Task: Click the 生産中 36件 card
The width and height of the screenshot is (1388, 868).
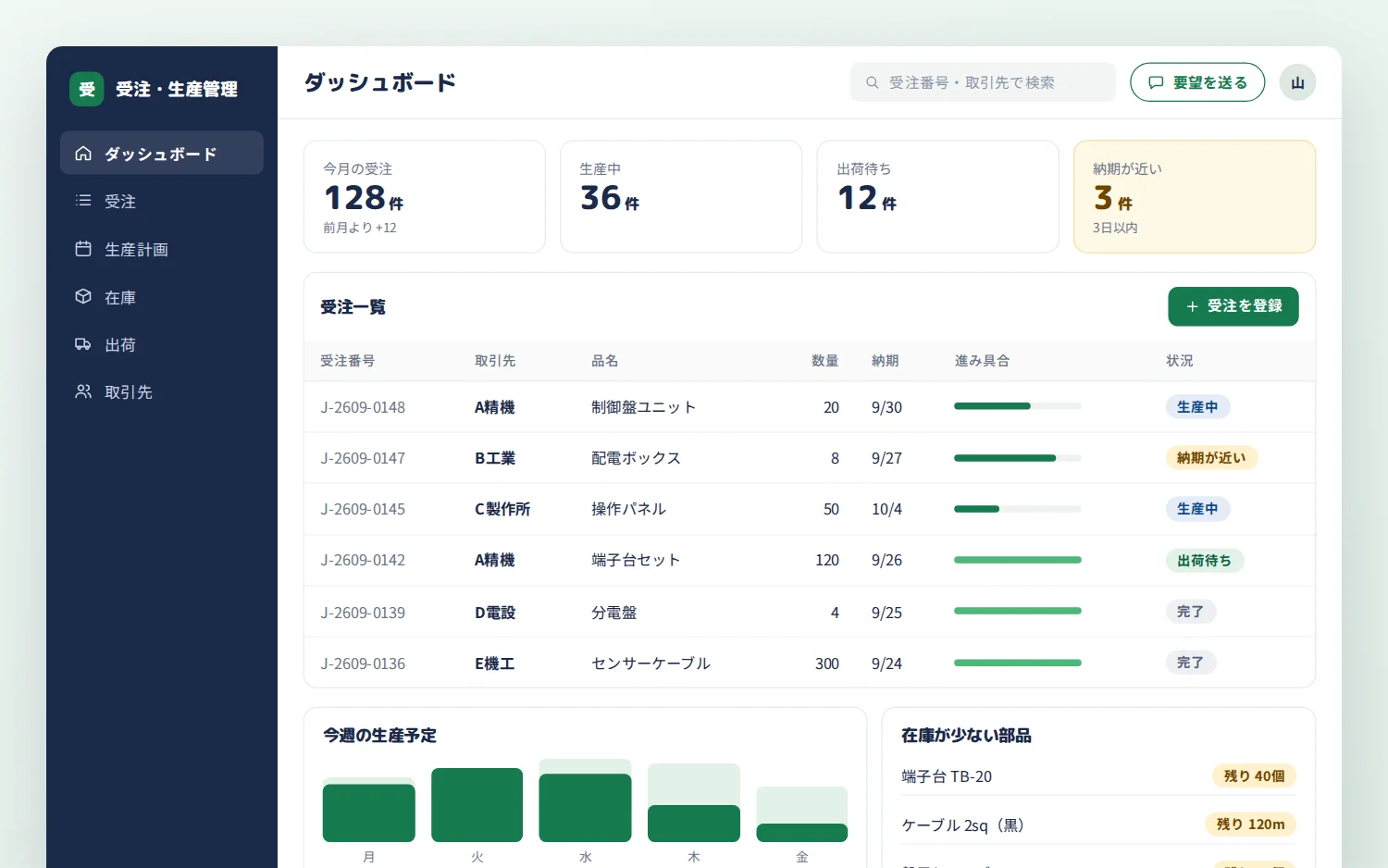Action: [x=681, y=196]
